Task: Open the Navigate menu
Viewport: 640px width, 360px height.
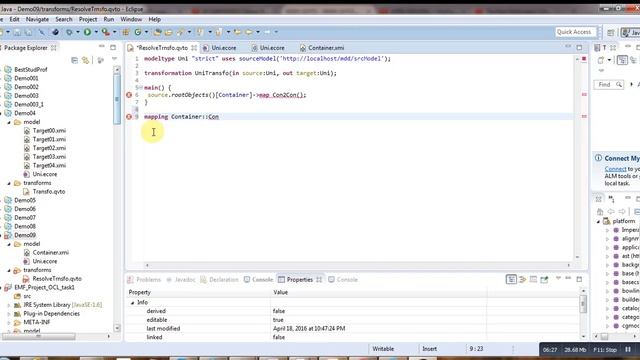Action: 37,19
